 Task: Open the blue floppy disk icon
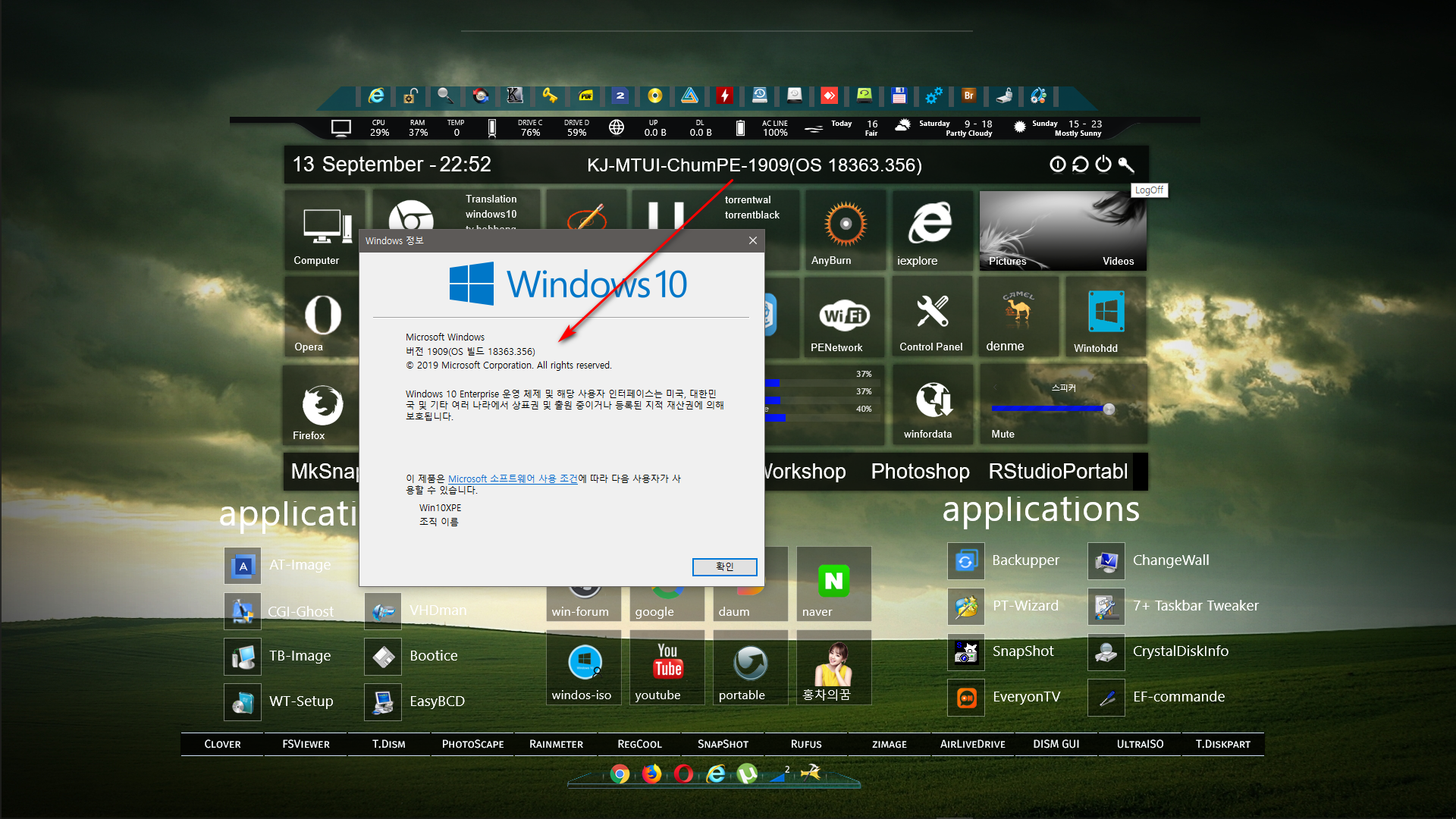899,96
